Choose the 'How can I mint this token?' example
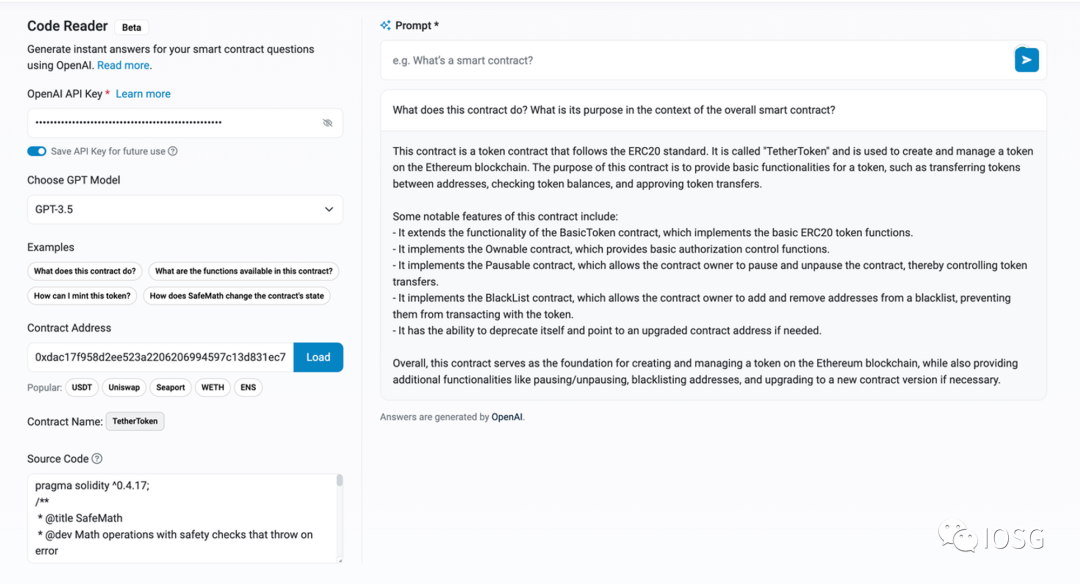1080x584 pixels. click(82, 296)
